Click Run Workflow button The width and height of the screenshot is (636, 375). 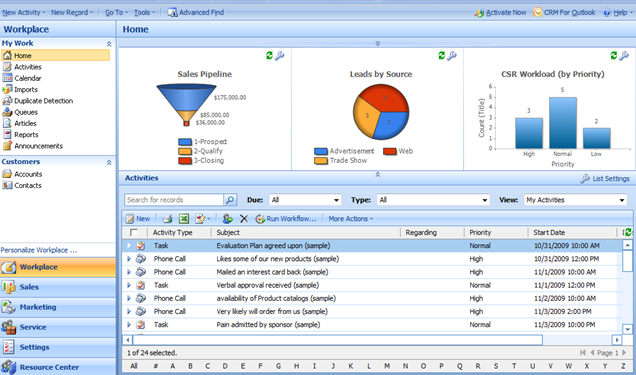click(286, 219)
